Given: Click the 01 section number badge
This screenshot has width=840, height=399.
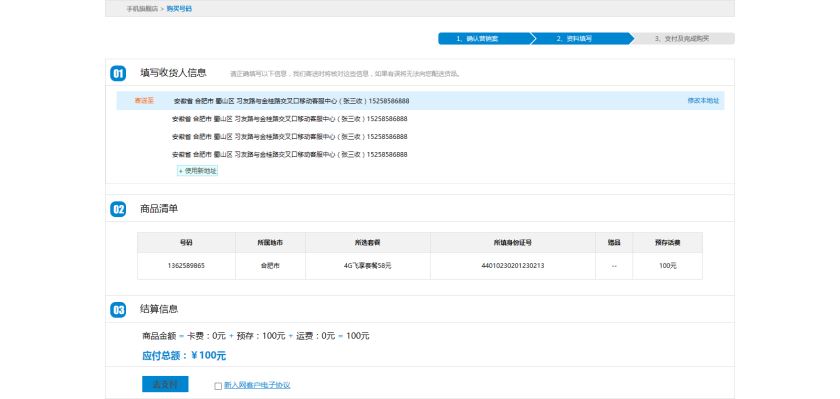Looking at the screenshot, I should tap(118, 73).
